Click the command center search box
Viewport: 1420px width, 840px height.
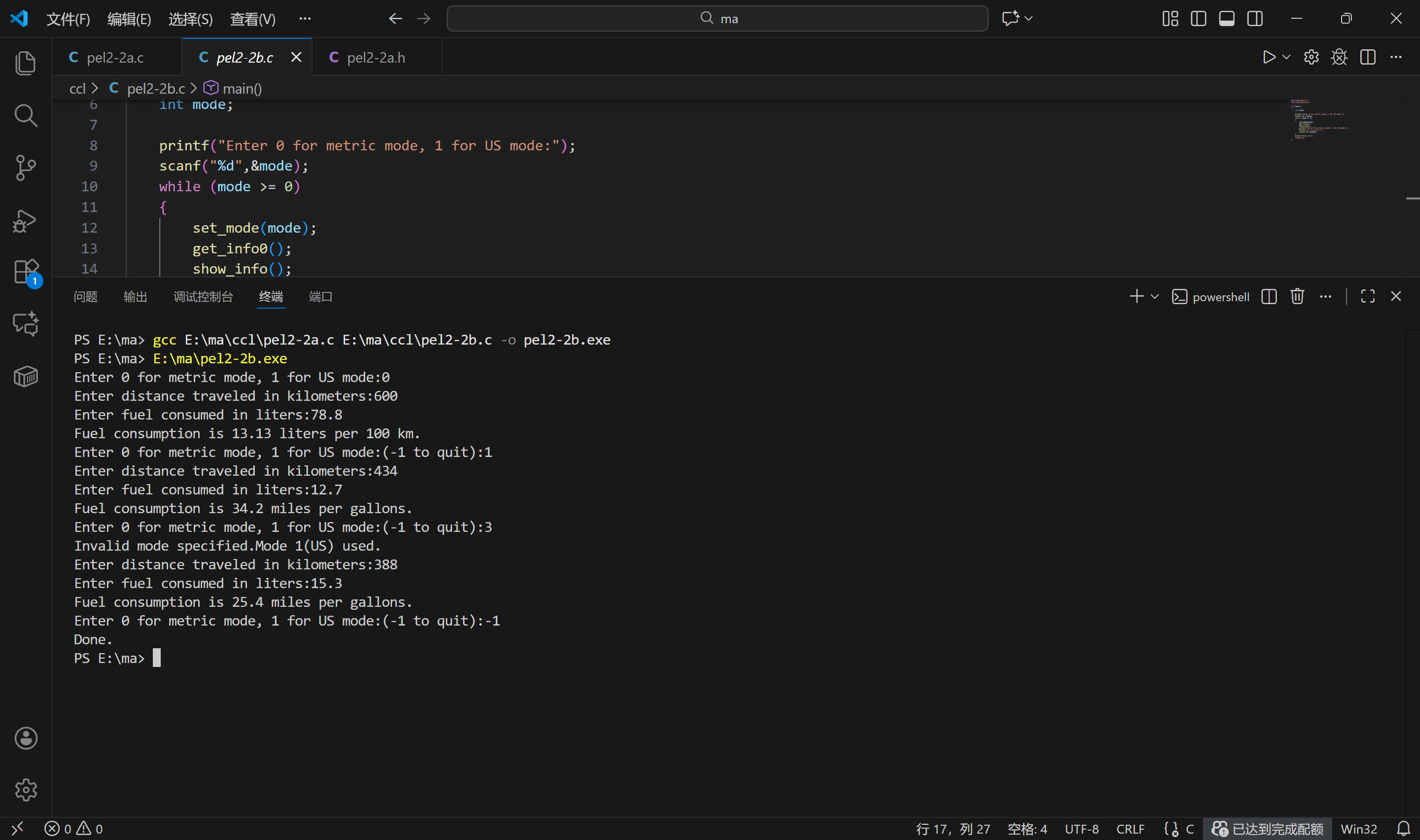(717, 19)
